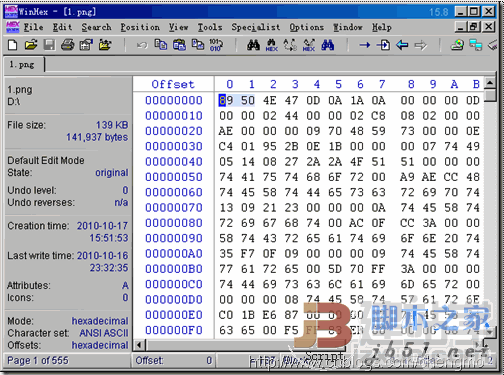
Task: Open Replace Hex Values toolbar icon
Action: (309, 45)
